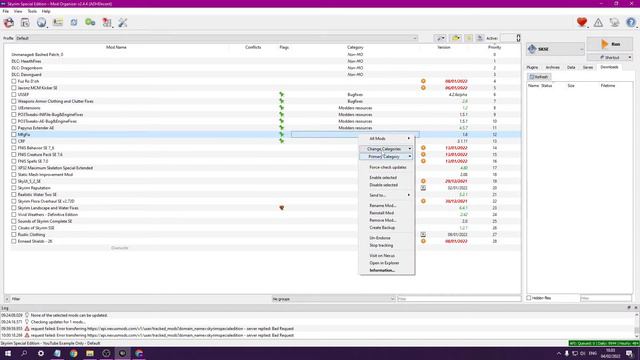Toggle the CRF mod checkbox
640x360 pixels.
pos(14,141)
